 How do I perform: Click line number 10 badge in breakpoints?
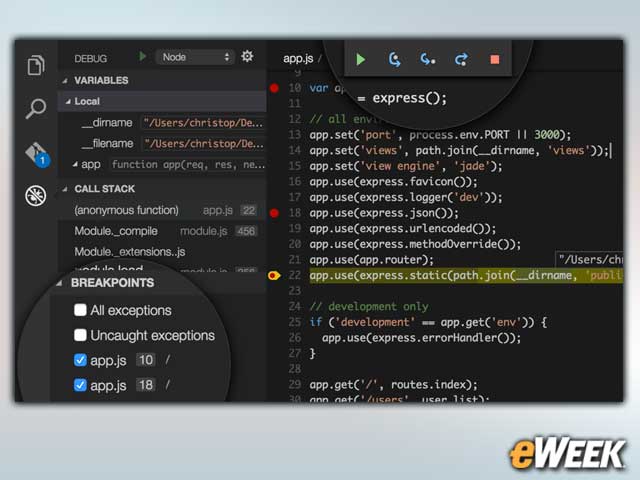pos(146,360)
